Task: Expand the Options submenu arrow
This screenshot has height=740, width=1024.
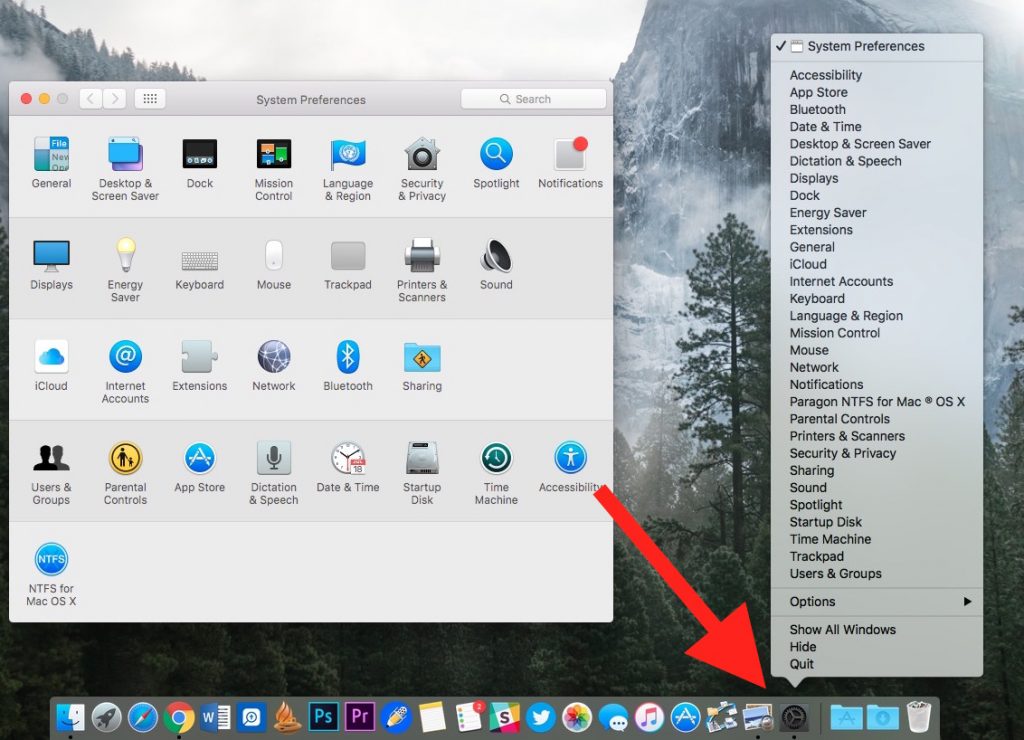Action: tap(968, 602)
